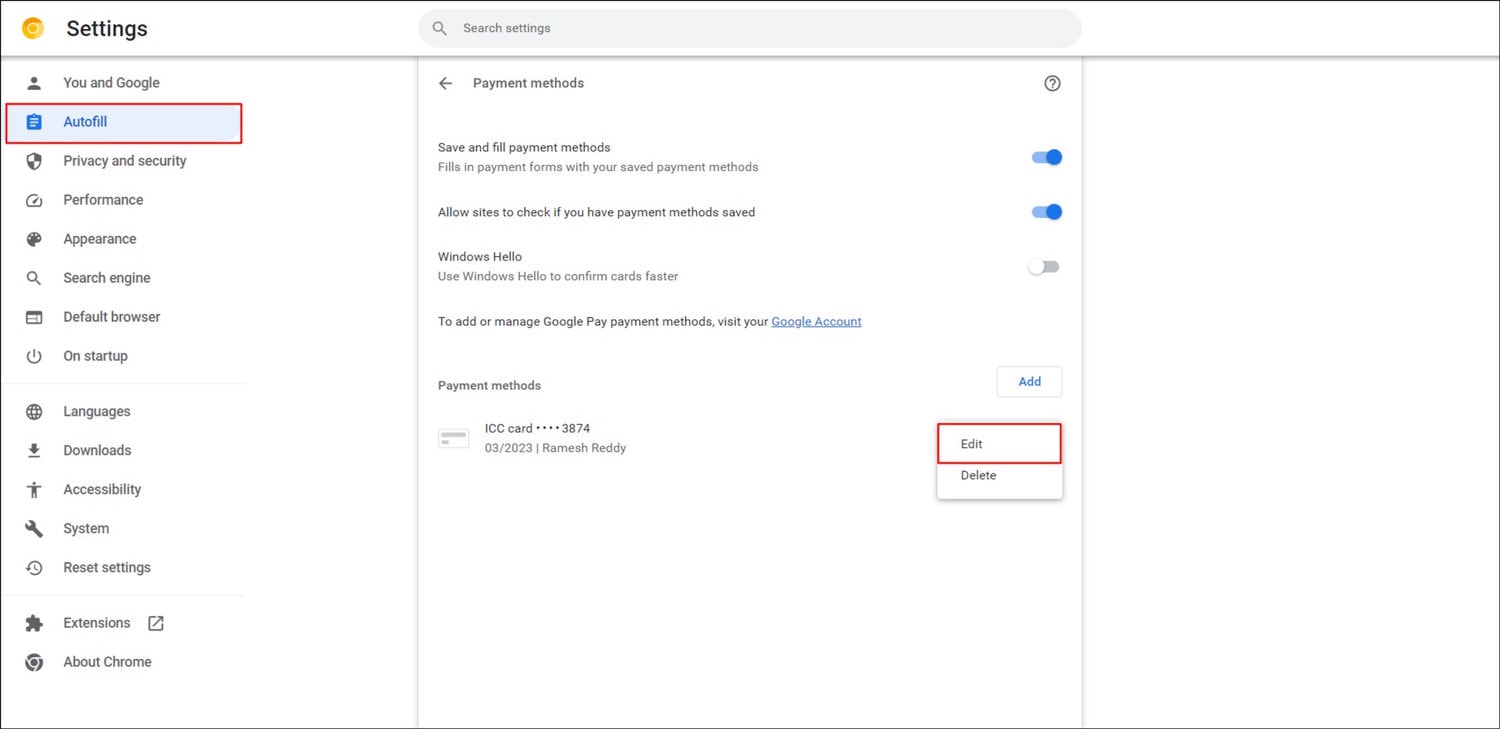Click the Search settings input field
1500x729 pixels.
click(750, 28)
